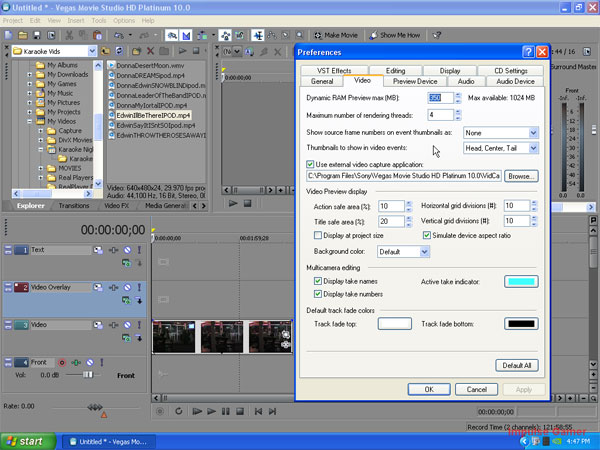600x450 pixels.
Task: Stop the timeline playback
Action: point(240,411)
